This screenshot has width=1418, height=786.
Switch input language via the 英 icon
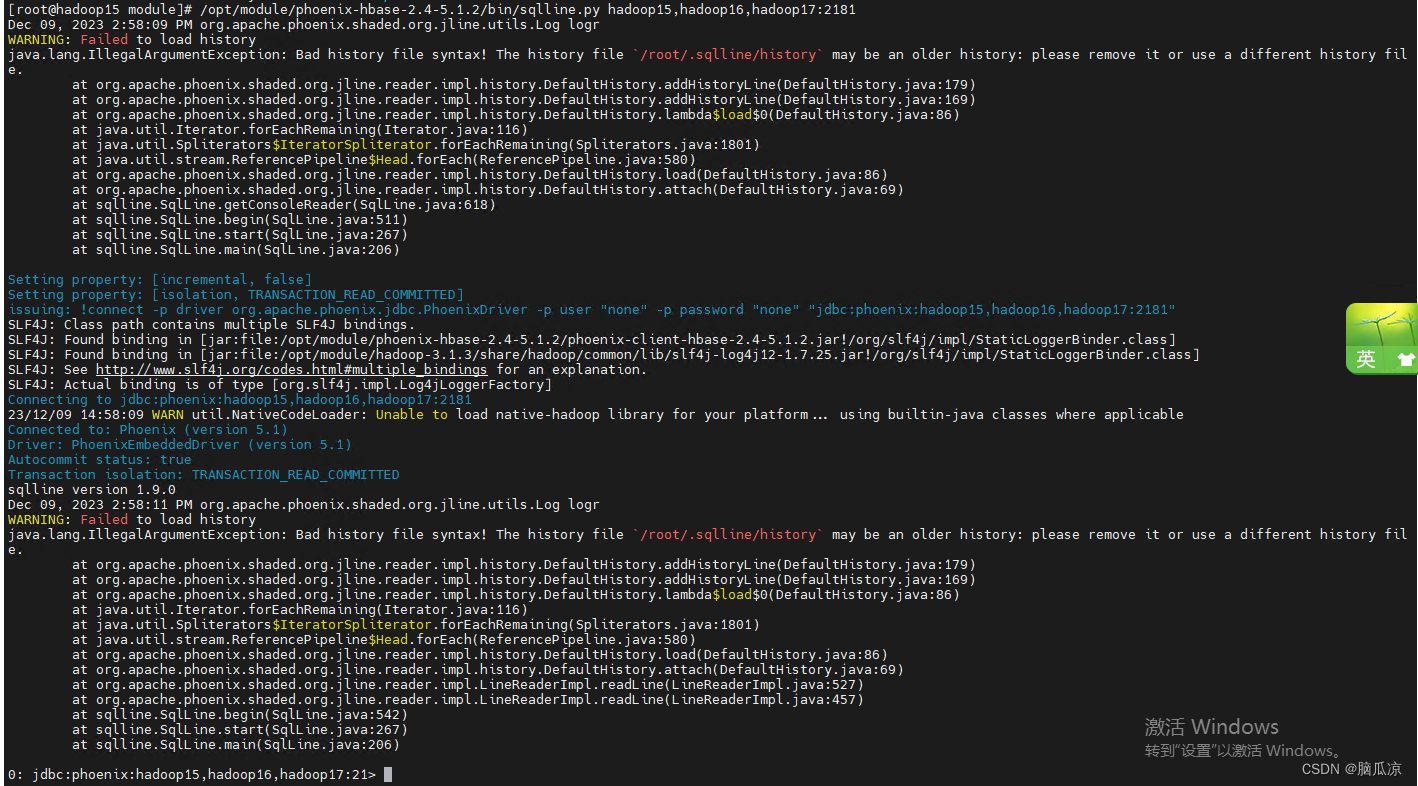click(1366, 359)
